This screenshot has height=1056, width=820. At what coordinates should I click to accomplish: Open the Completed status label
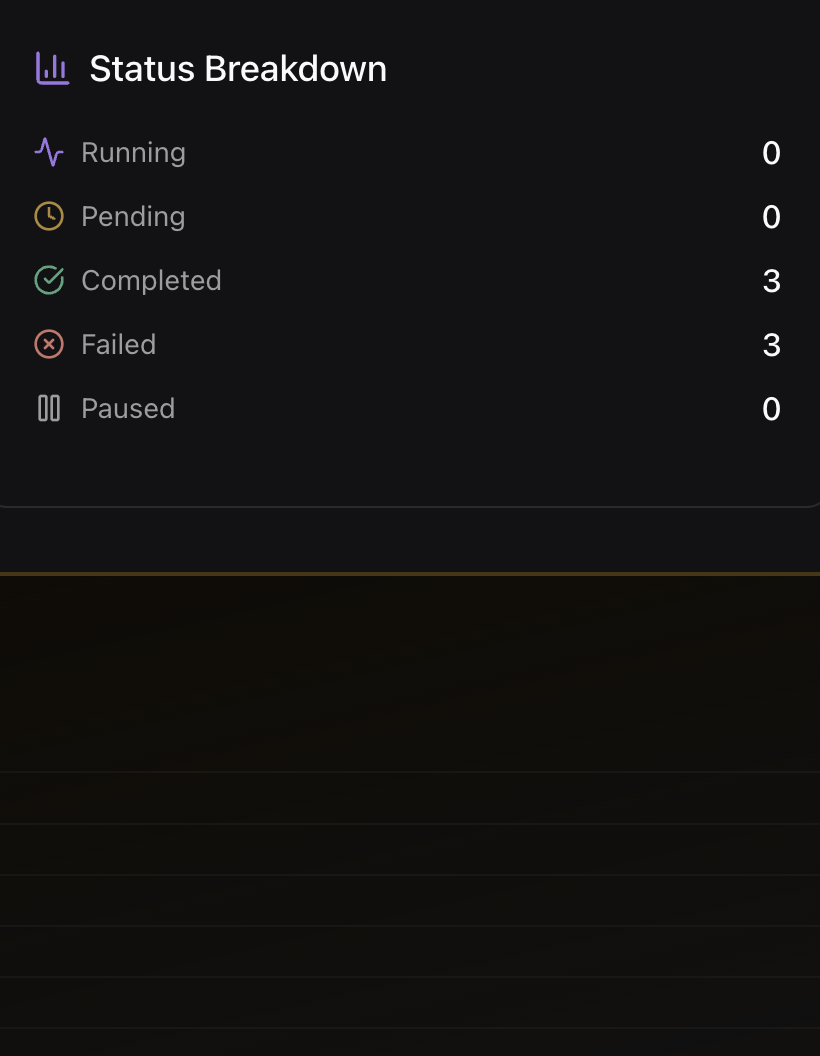pos(151,280)
